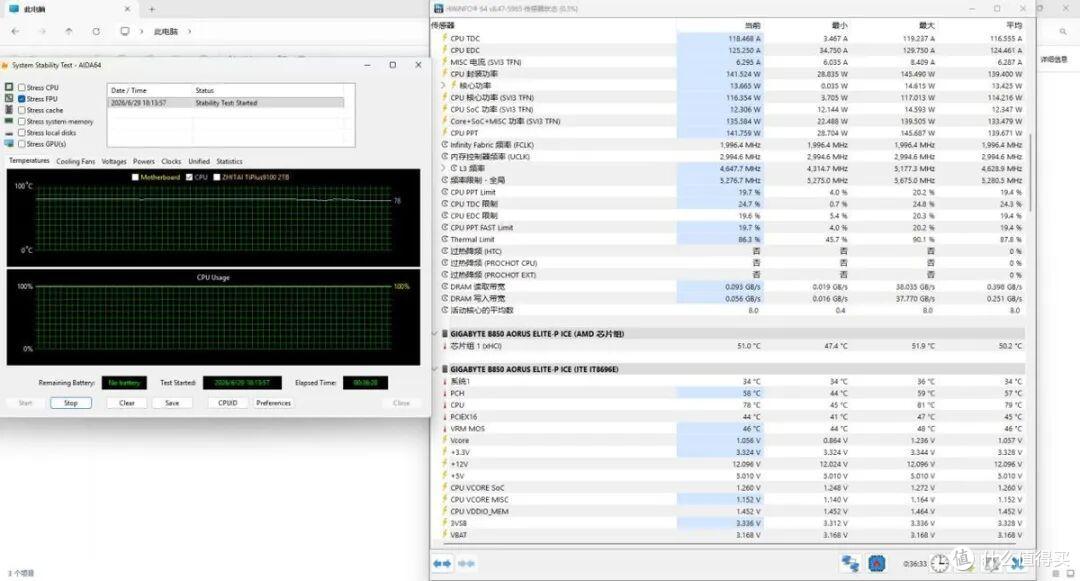
Task: Collapse GIGABYTE B850 ITE IT8696E section
Action: pos(435,369)
